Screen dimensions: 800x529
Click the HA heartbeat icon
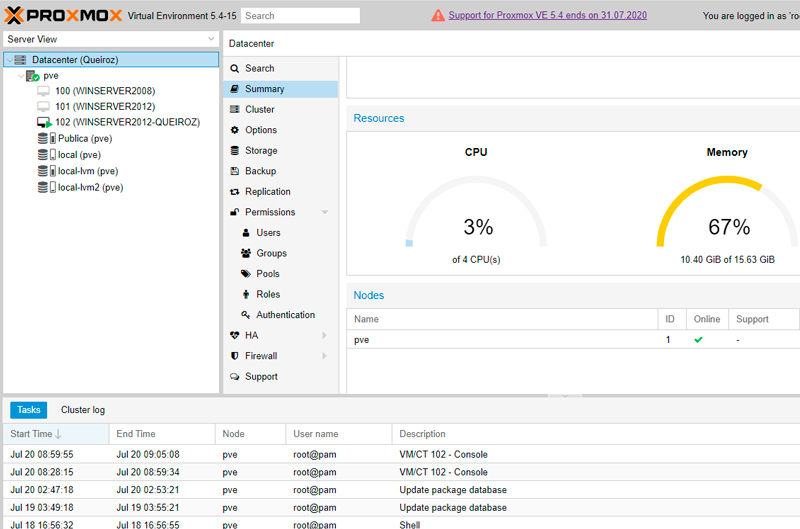pos(235,335)
